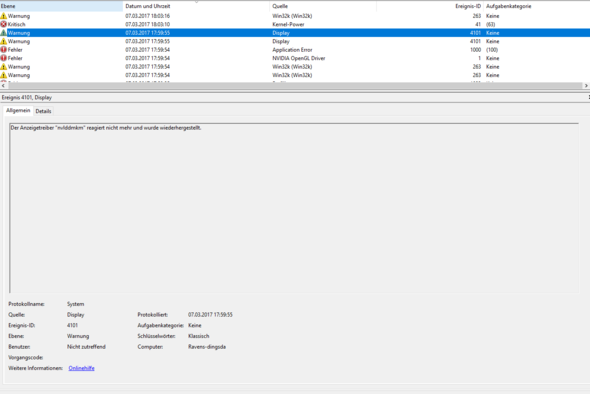The image size is (590, 394).
Task: Click the (63) task category cell
Action: click(x=491, y=24)
